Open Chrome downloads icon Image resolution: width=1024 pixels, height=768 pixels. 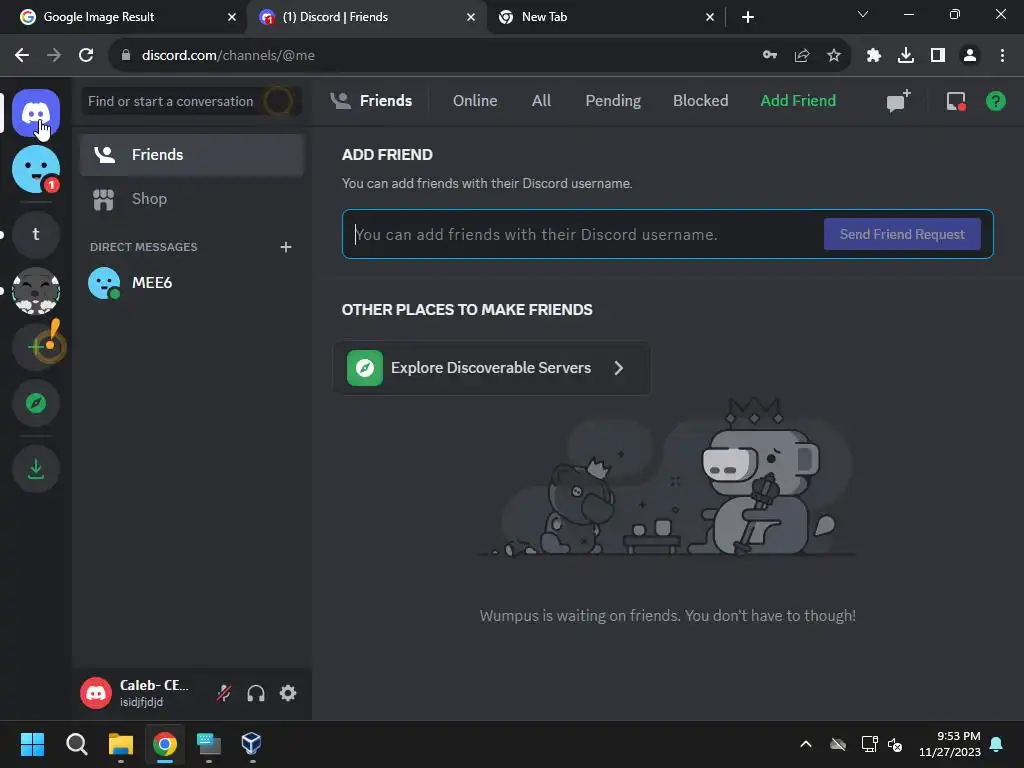point(906,56)
